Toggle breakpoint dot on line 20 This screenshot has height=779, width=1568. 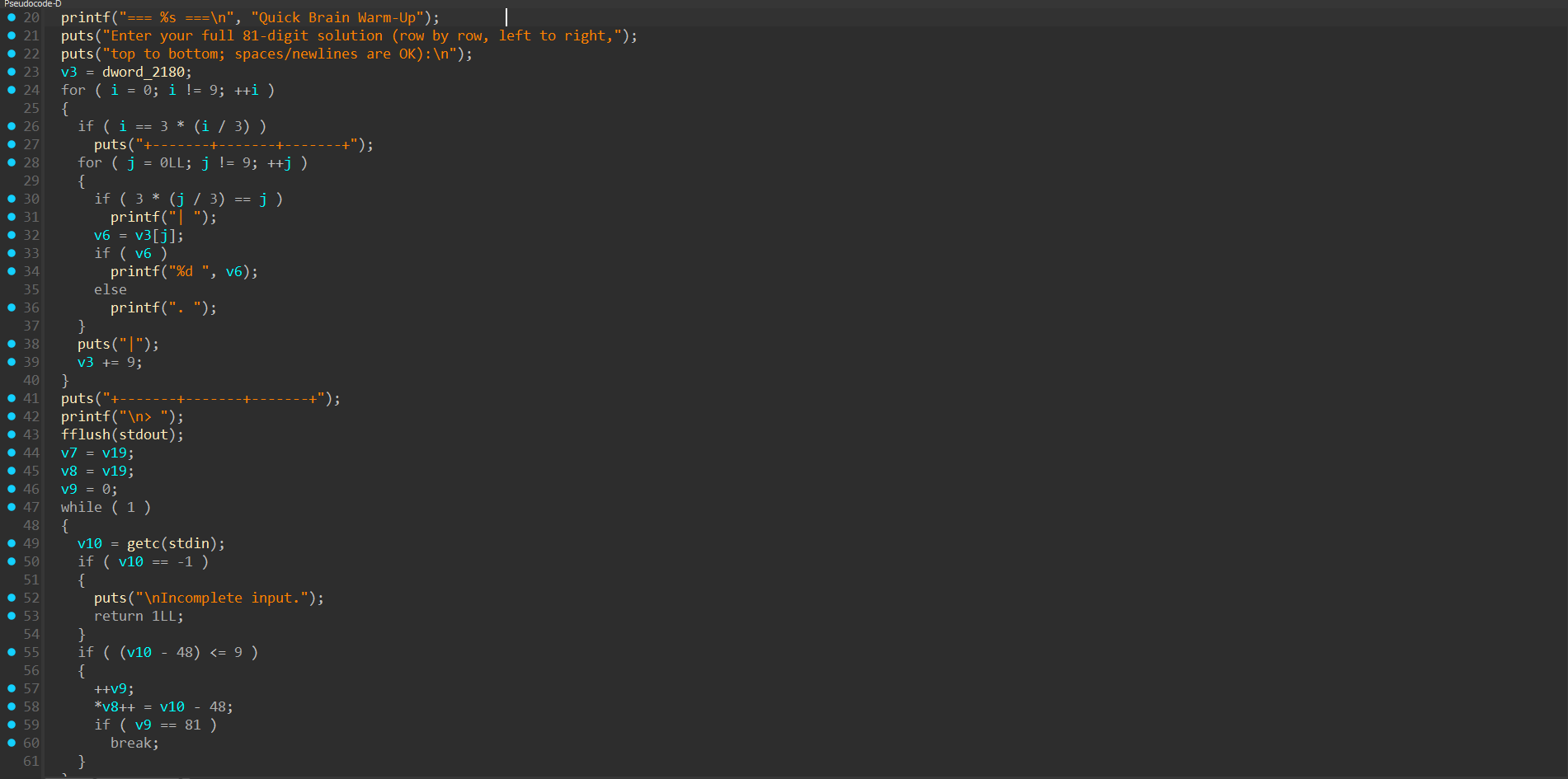tap(12, 17)
